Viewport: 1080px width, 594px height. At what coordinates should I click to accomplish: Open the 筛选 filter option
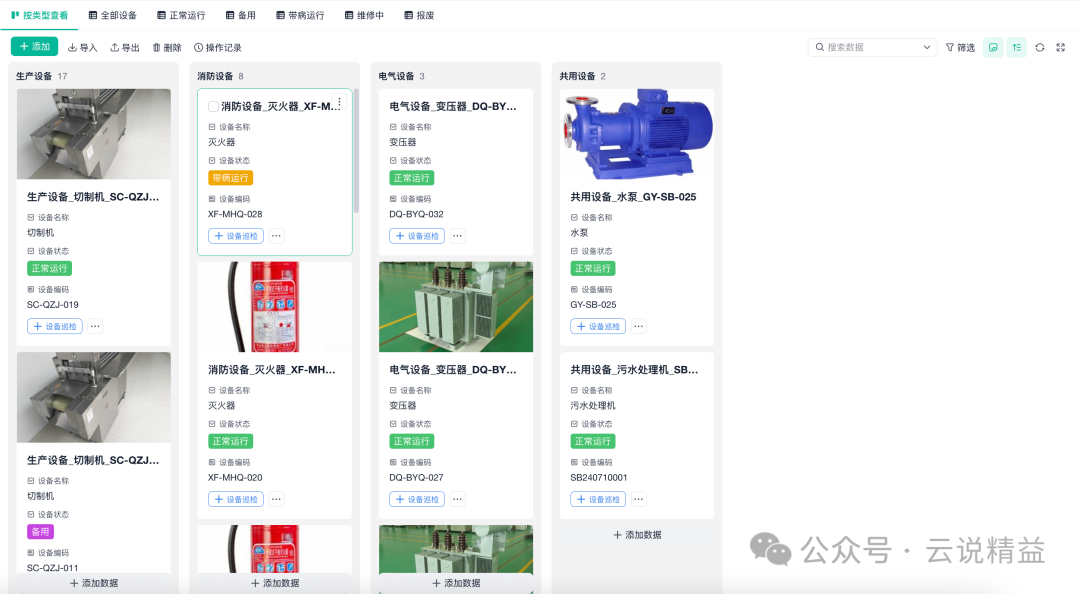[960, 48]
